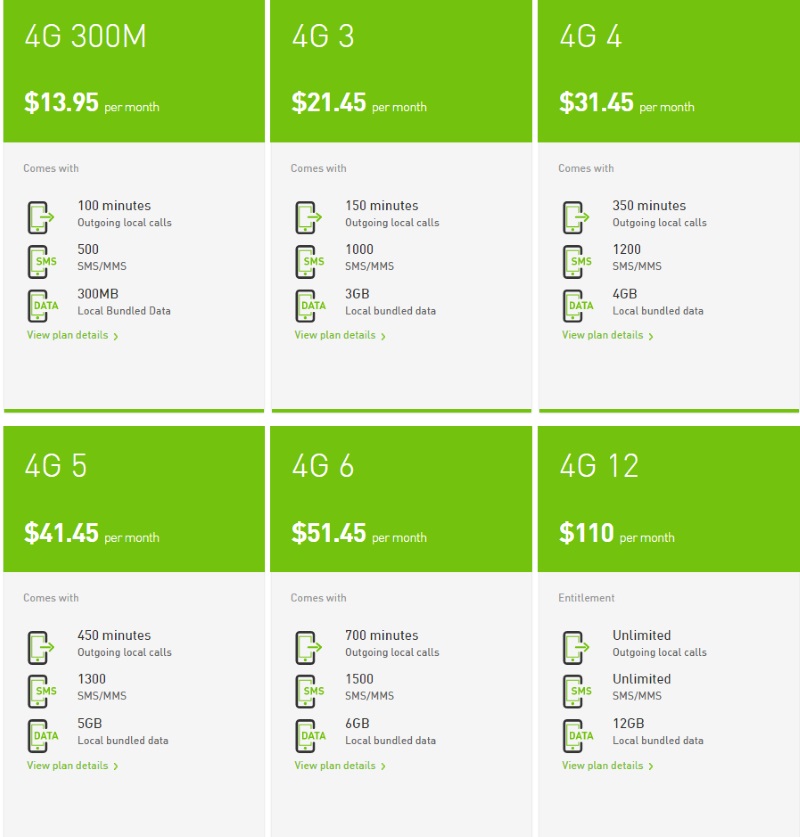Click the SMS icon in 4G 6 plan

310,692
